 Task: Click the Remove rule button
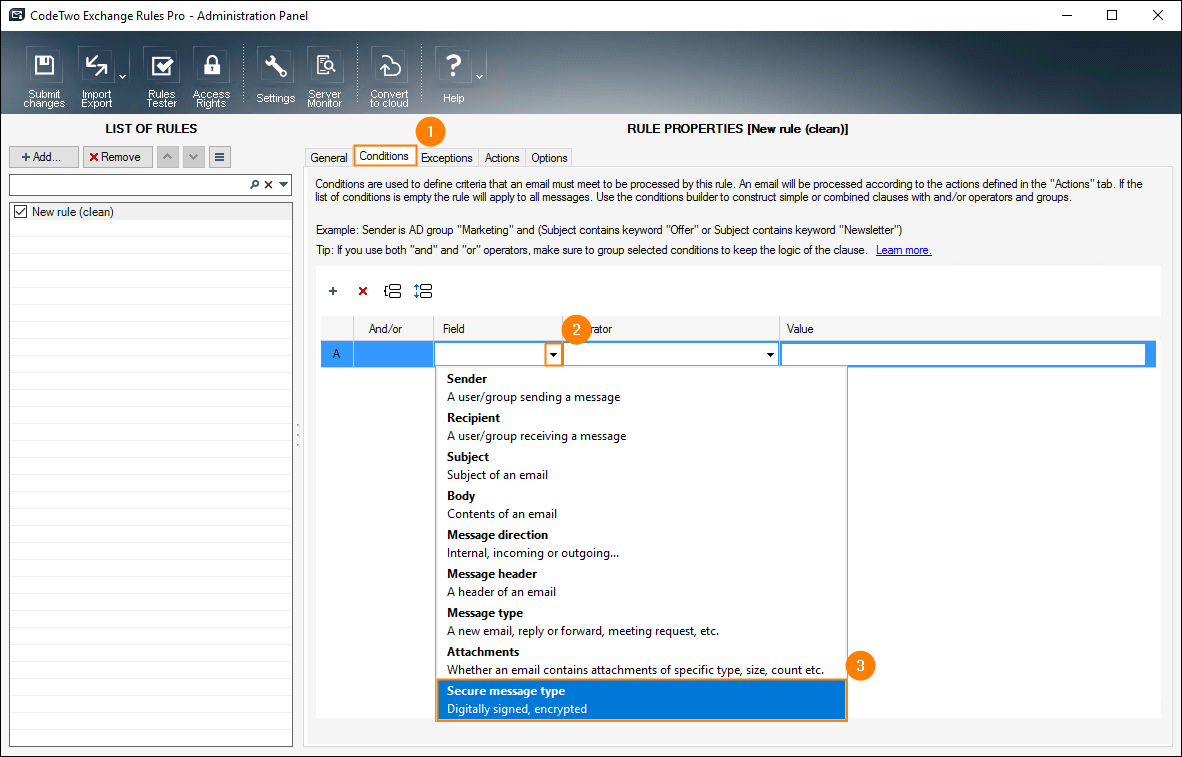pyautogui.click(x=118, y=157)
